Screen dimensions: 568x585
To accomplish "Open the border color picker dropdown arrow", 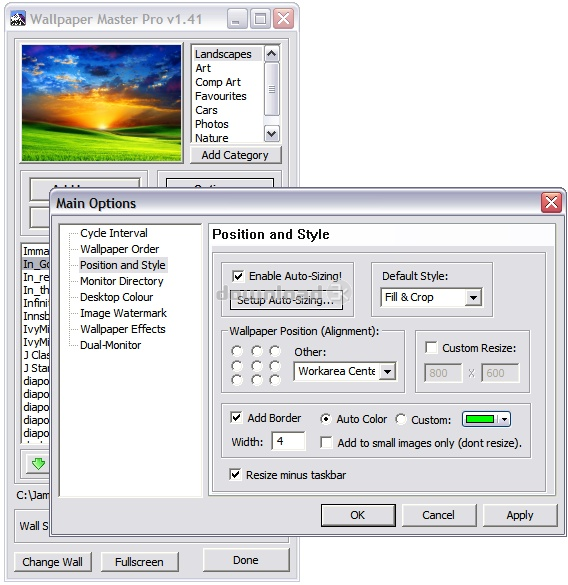I will 504,419.
